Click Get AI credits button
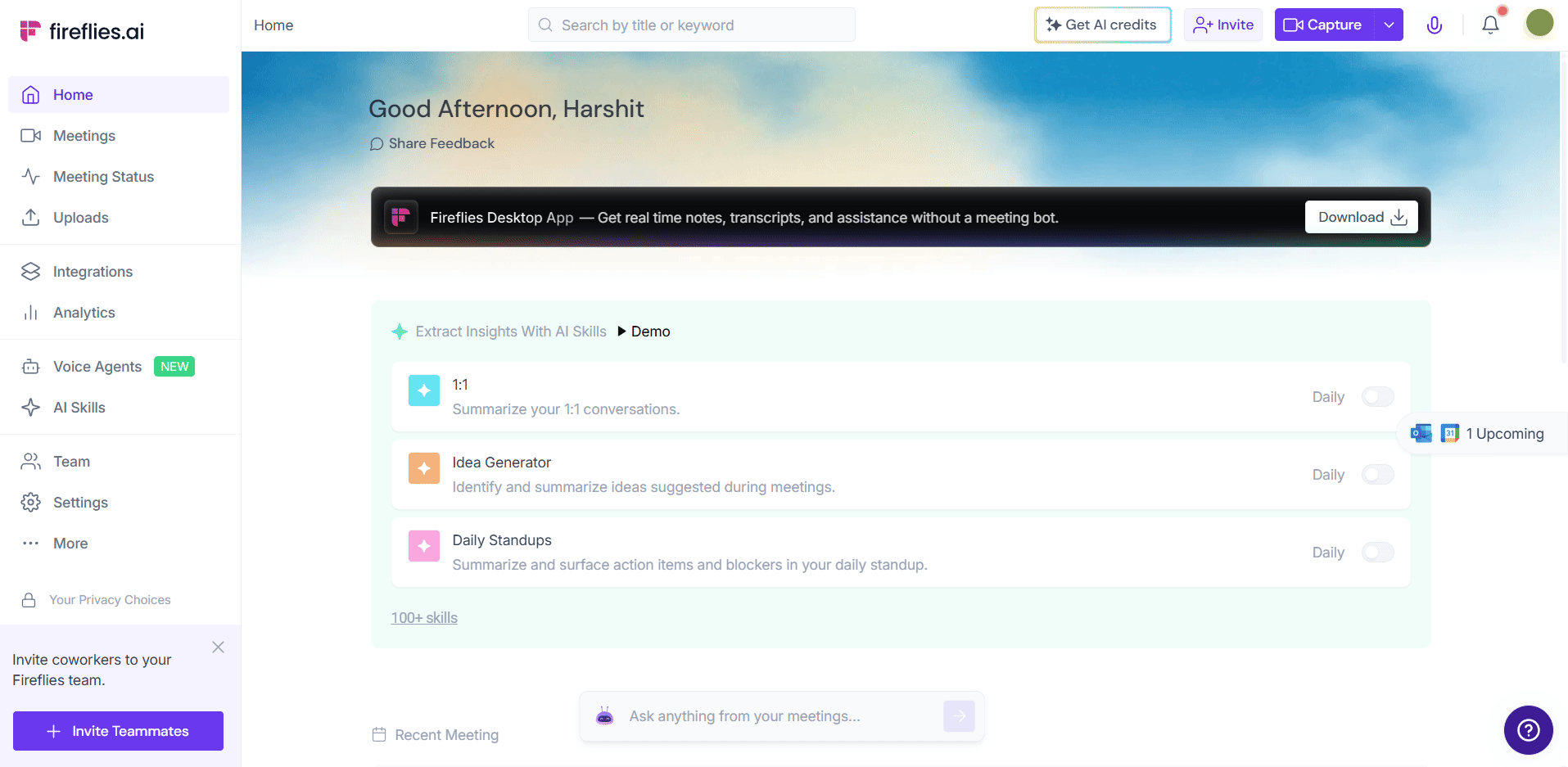This screenshot has width=1568, height=767. tap(1102, 25)
